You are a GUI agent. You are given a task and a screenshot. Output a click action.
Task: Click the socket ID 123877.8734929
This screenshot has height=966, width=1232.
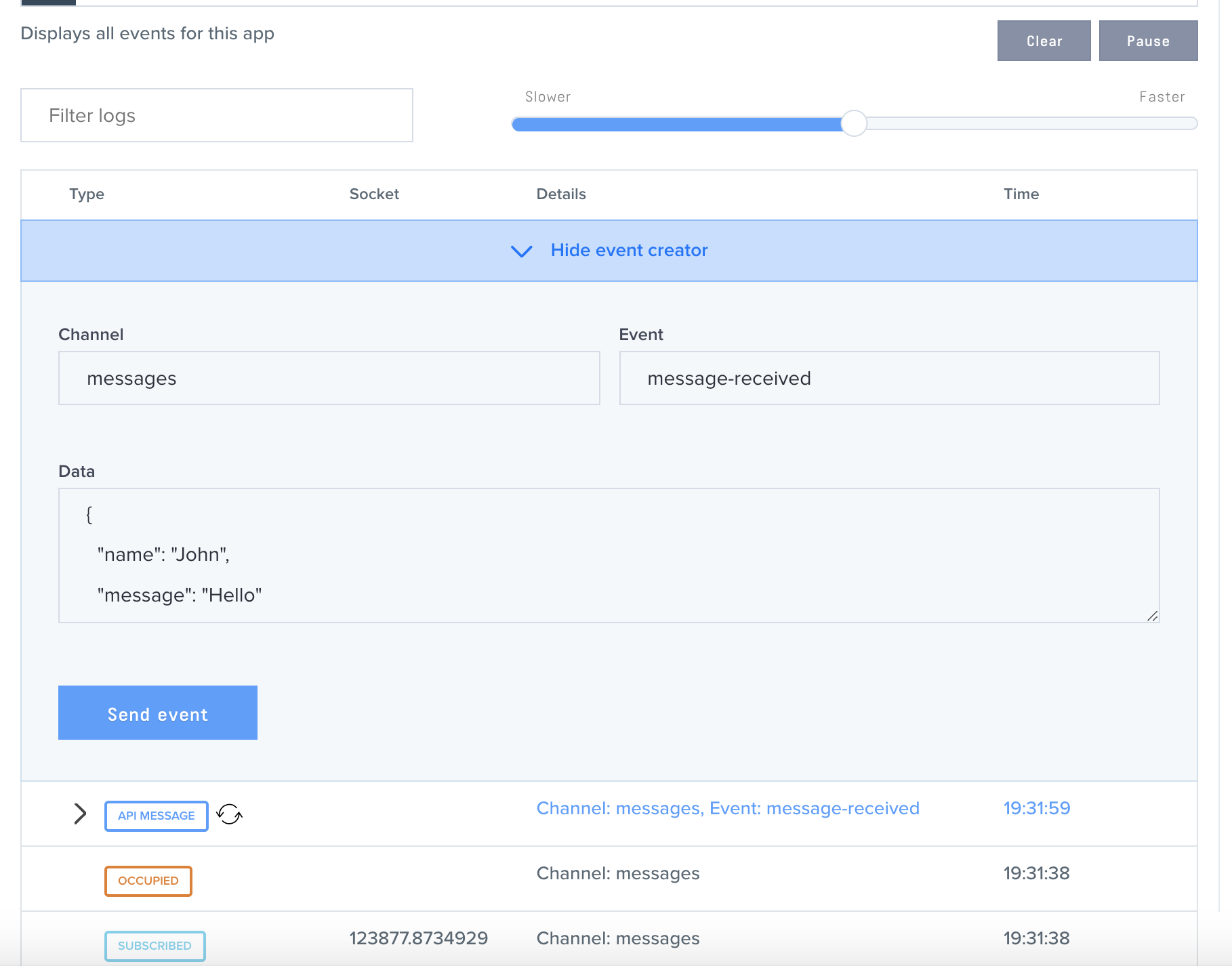point(418,938)
